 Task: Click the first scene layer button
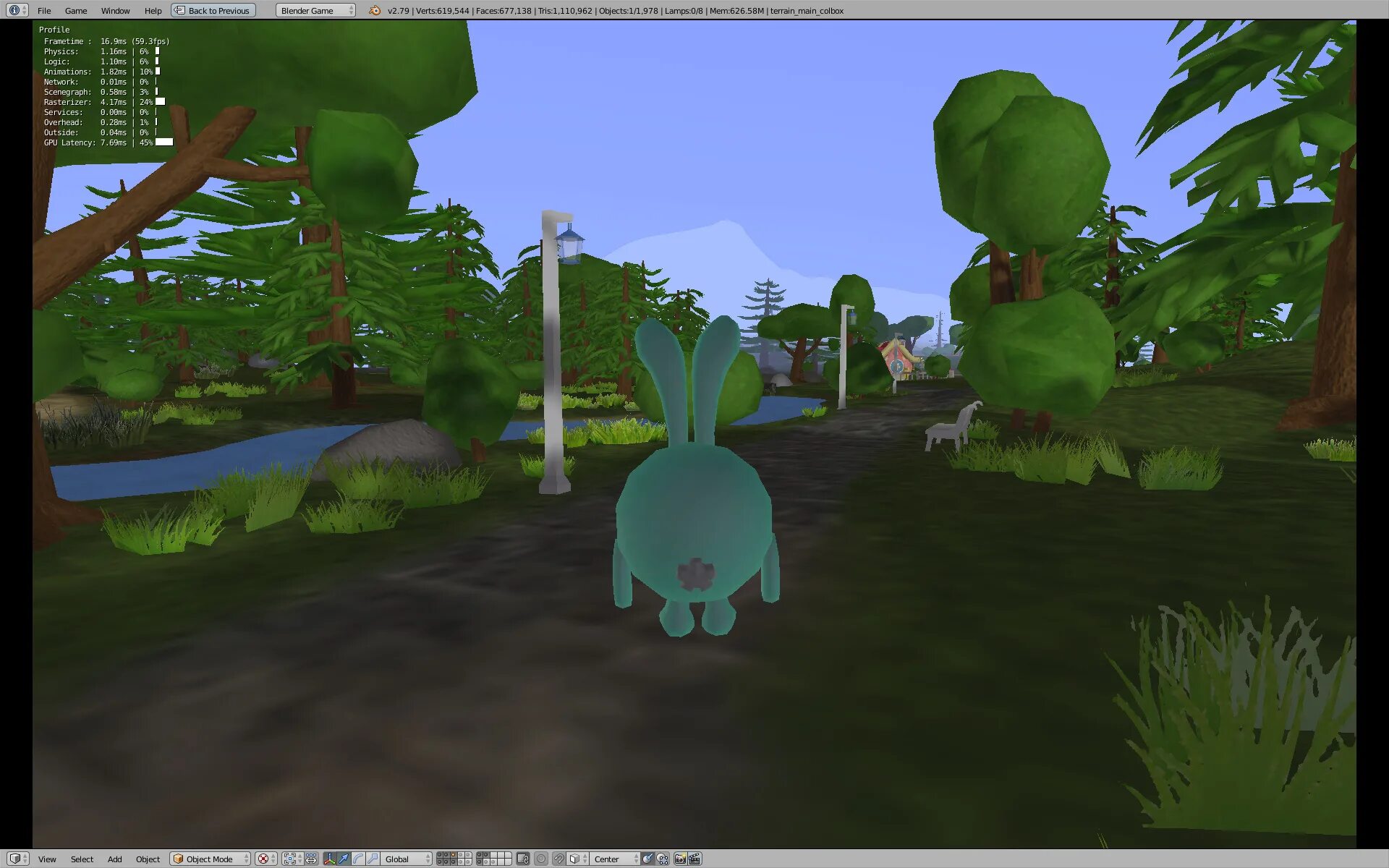(440, 855)
